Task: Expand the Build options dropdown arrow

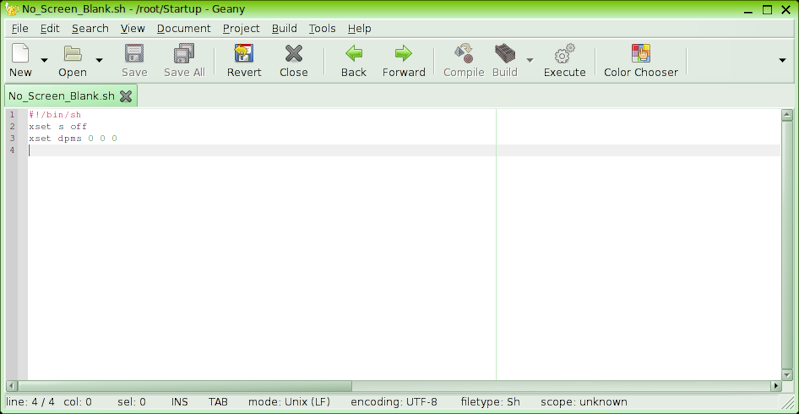Action: [530, 60]
